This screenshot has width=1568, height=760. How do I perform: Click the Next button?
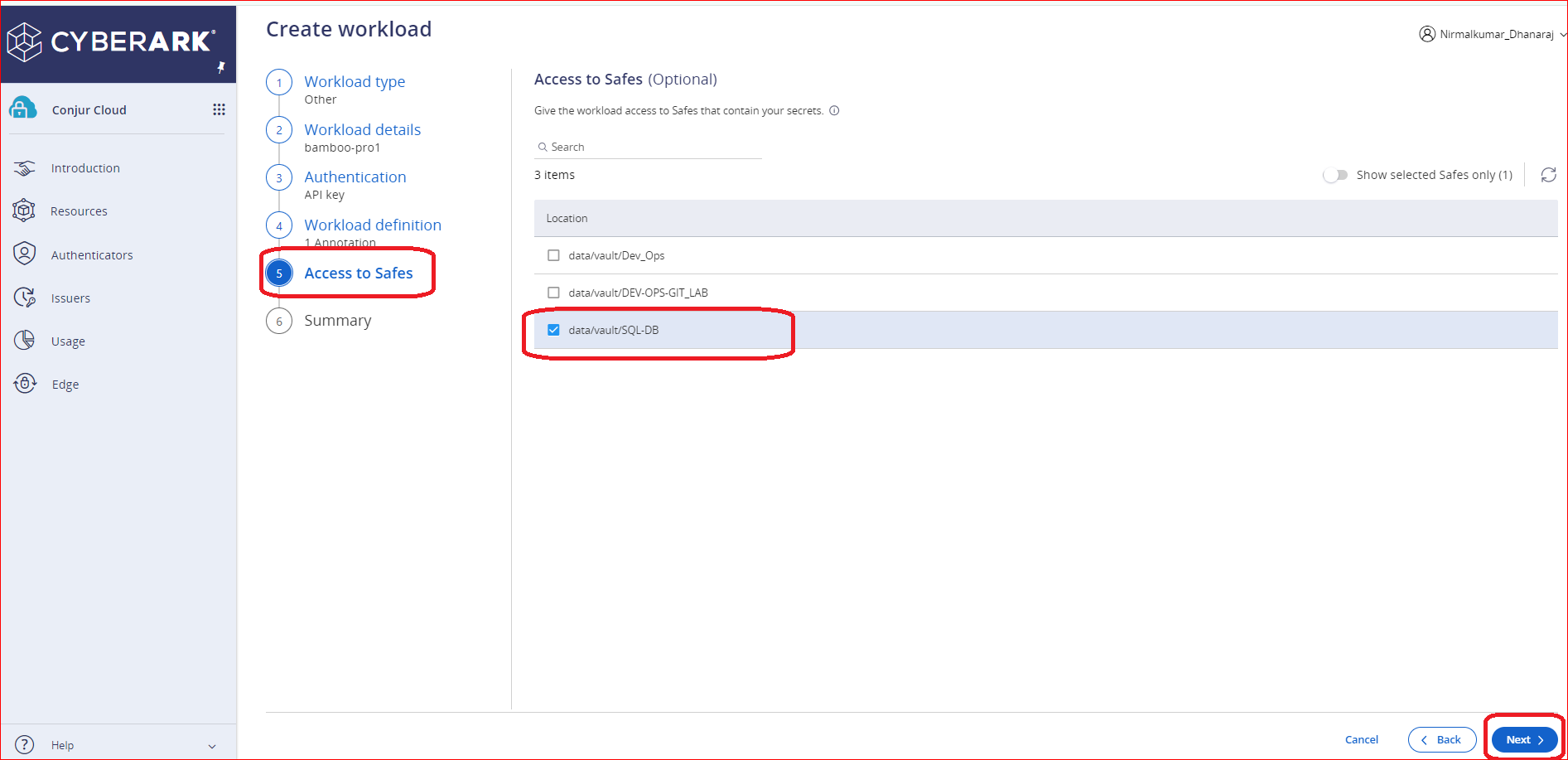[x=1524, y=739]
